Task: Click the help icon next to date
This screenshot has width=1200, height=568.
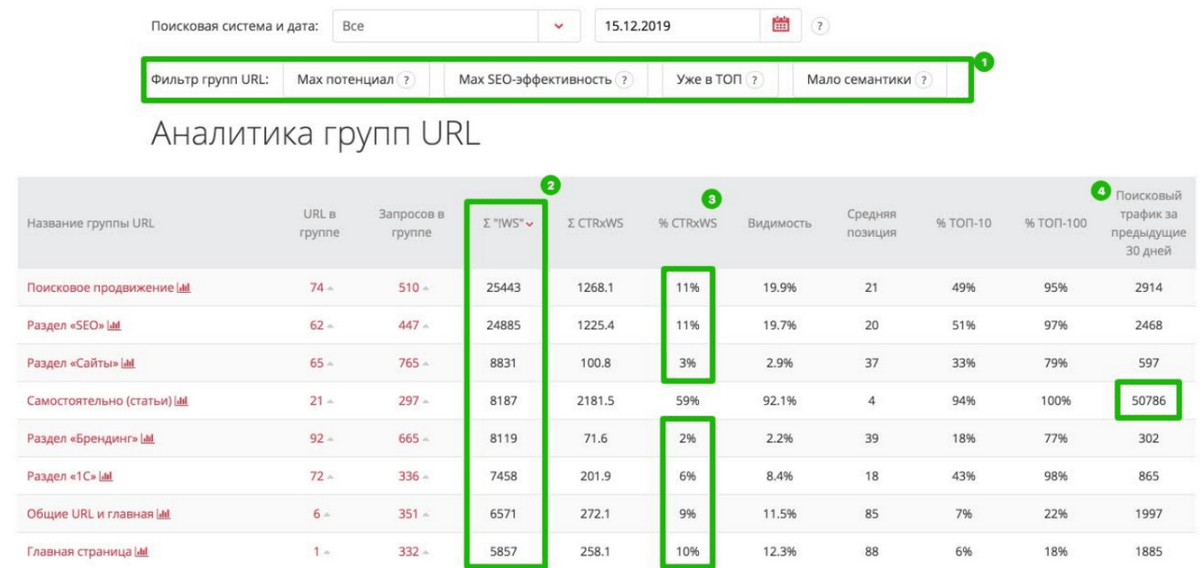Action: (819, 27)
